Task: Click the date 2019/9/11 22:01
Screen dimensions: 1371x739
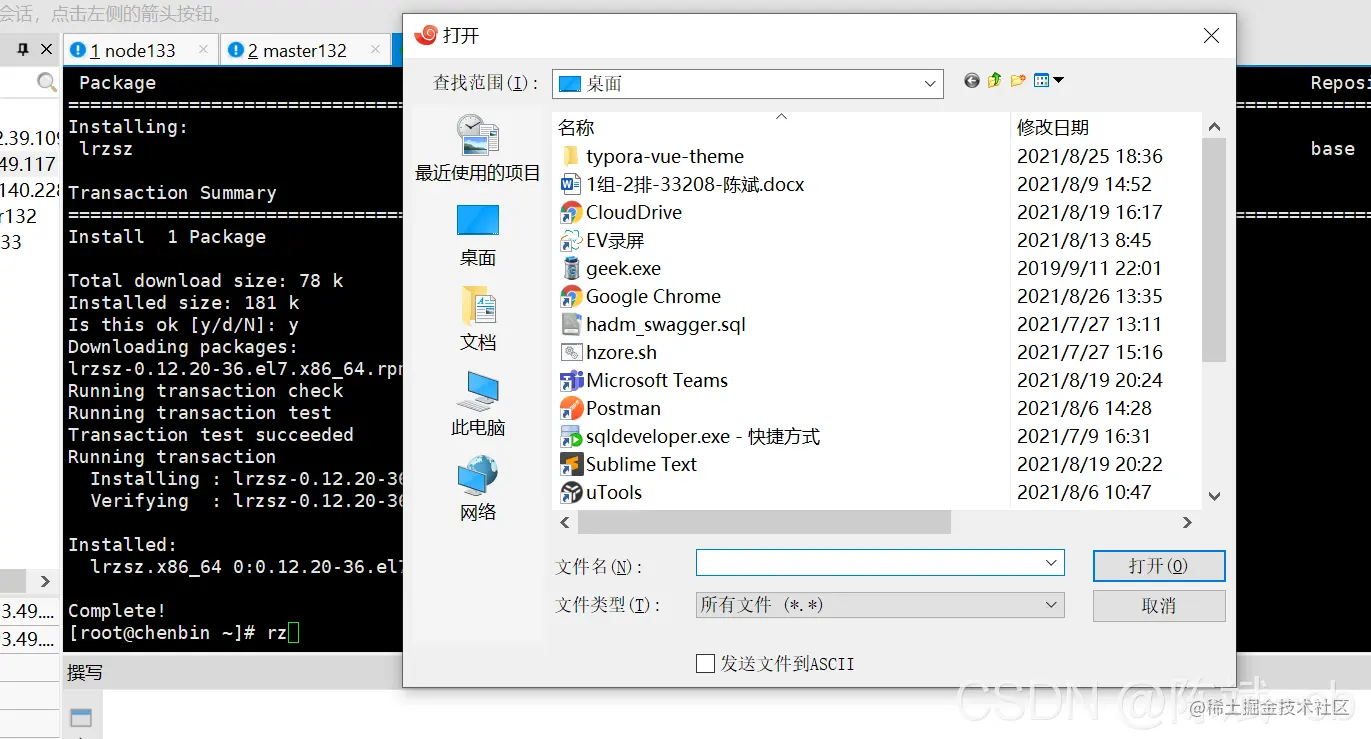Action: [x=1089, y=268]
